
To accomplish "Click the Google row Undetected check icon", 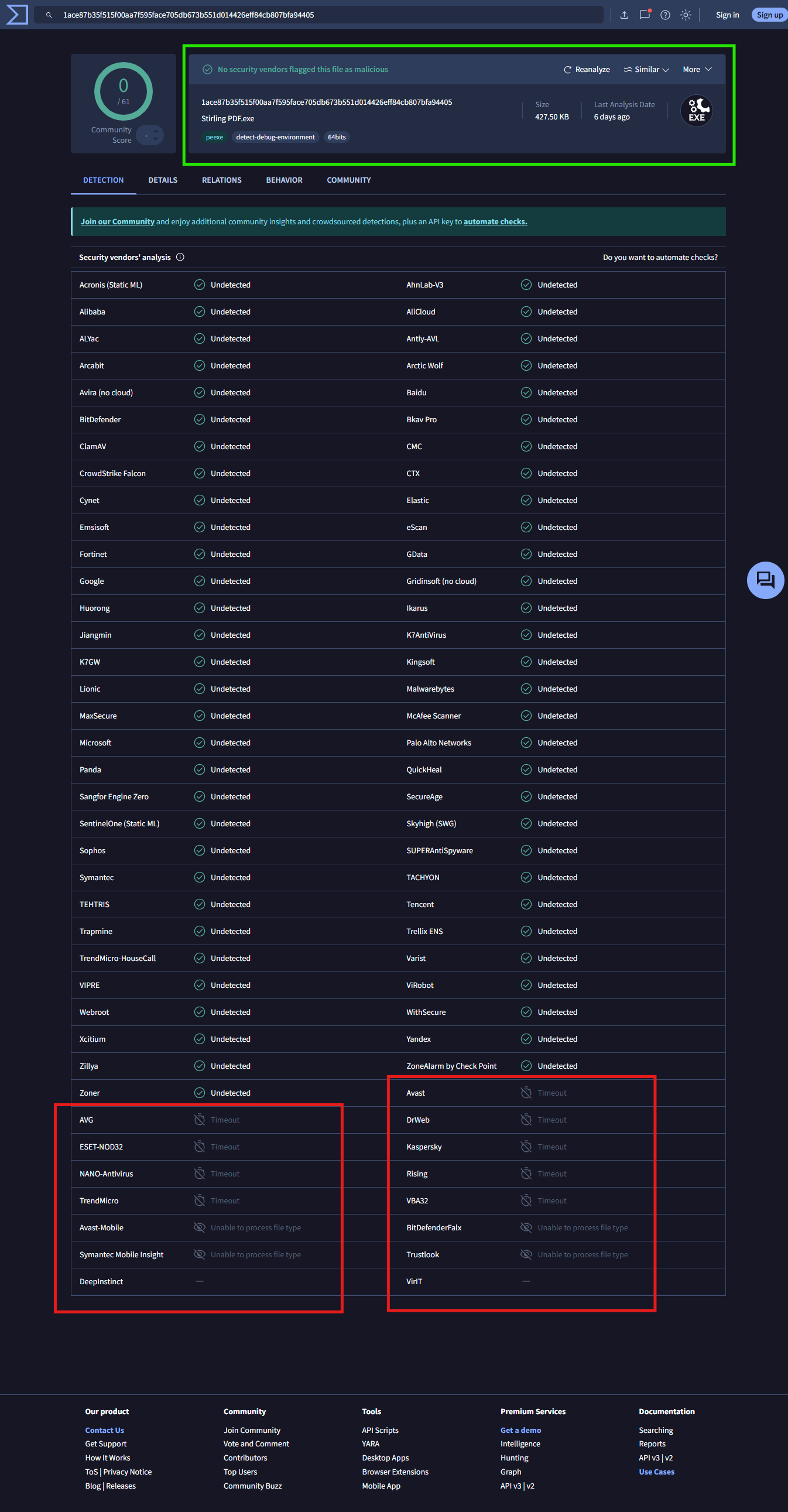I will coord(200,580).
